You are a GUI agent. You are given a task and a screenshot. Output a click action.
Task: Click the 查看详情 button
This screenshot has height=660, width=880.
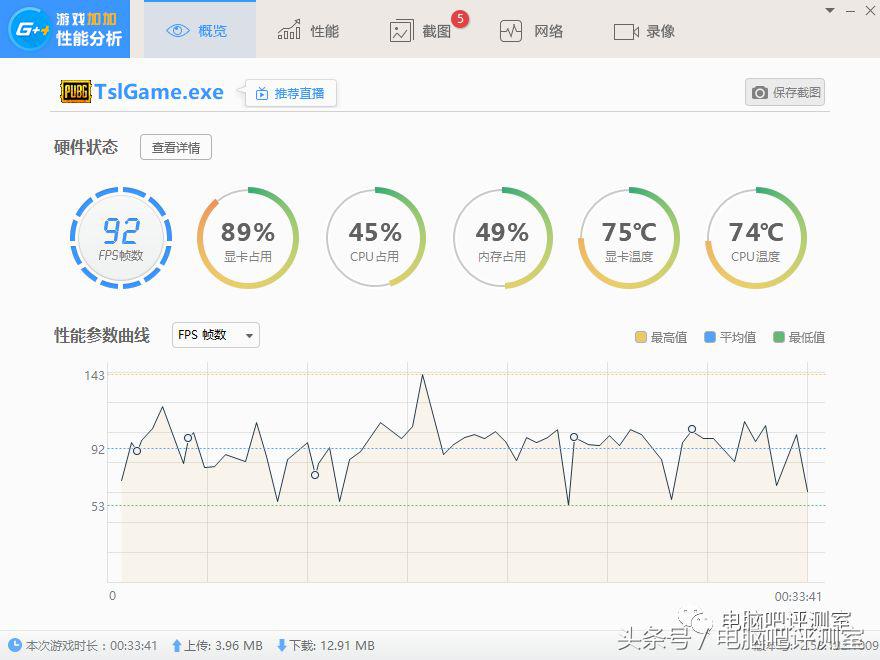pos(175,146)
